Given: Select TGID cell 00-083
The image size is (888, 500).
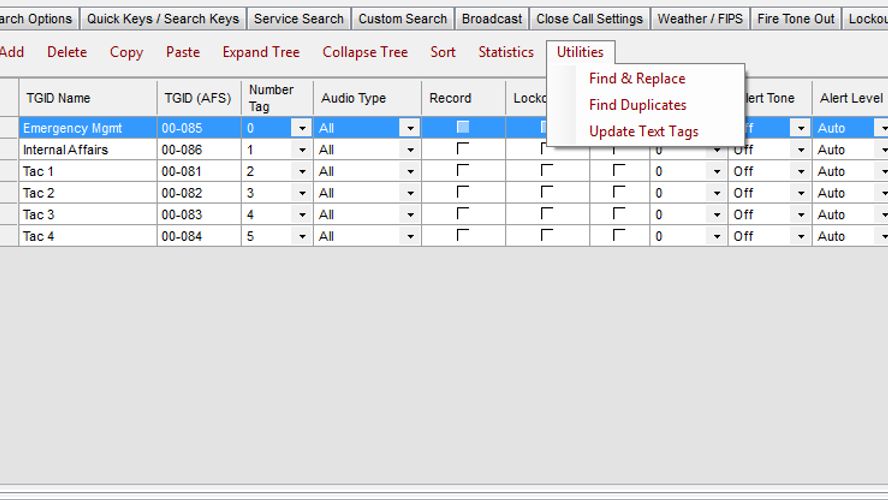Looking at the screenshot, I should (x=199, y=215).
